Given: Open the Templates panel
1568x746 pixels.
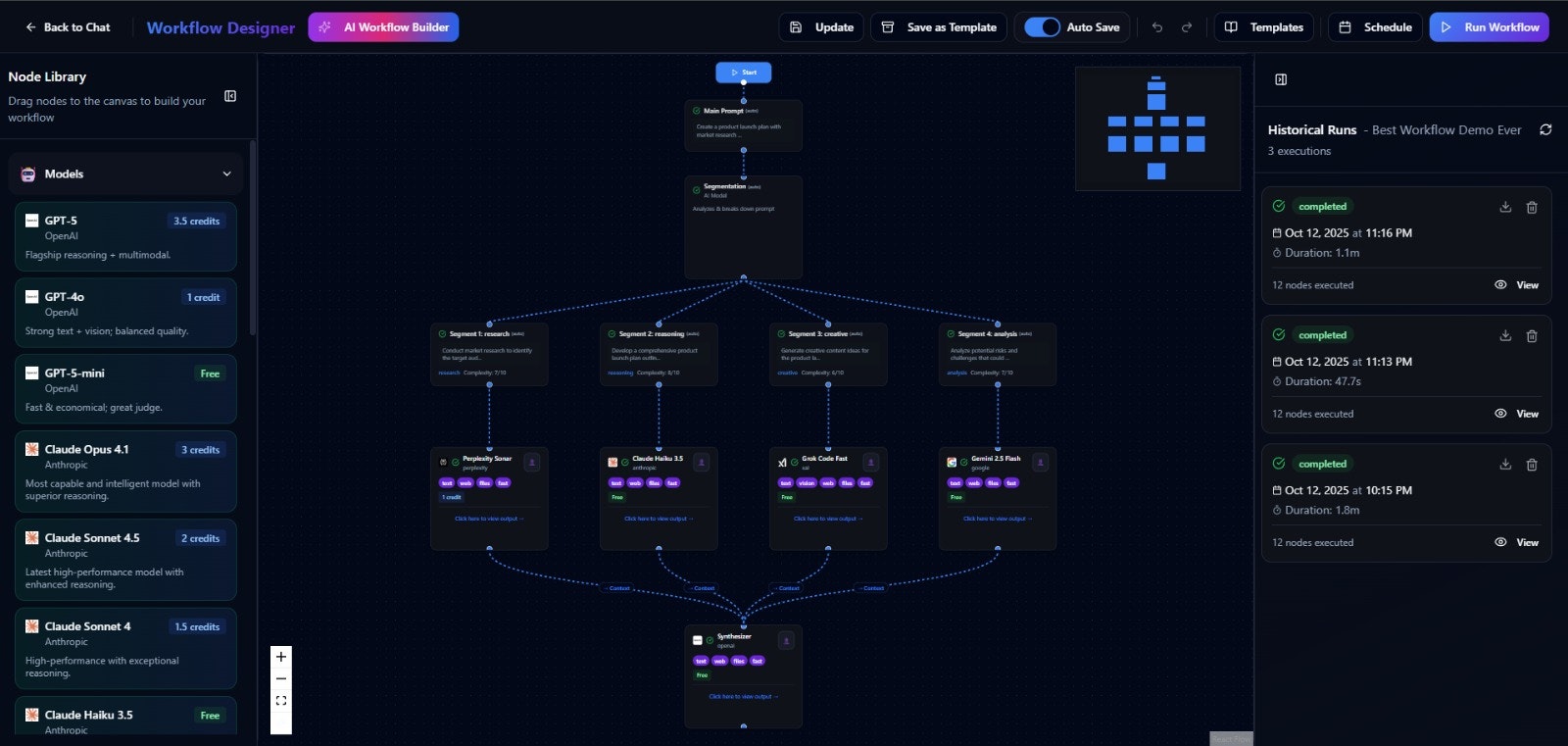Looking at the screenshot, I should (1264, 27).
